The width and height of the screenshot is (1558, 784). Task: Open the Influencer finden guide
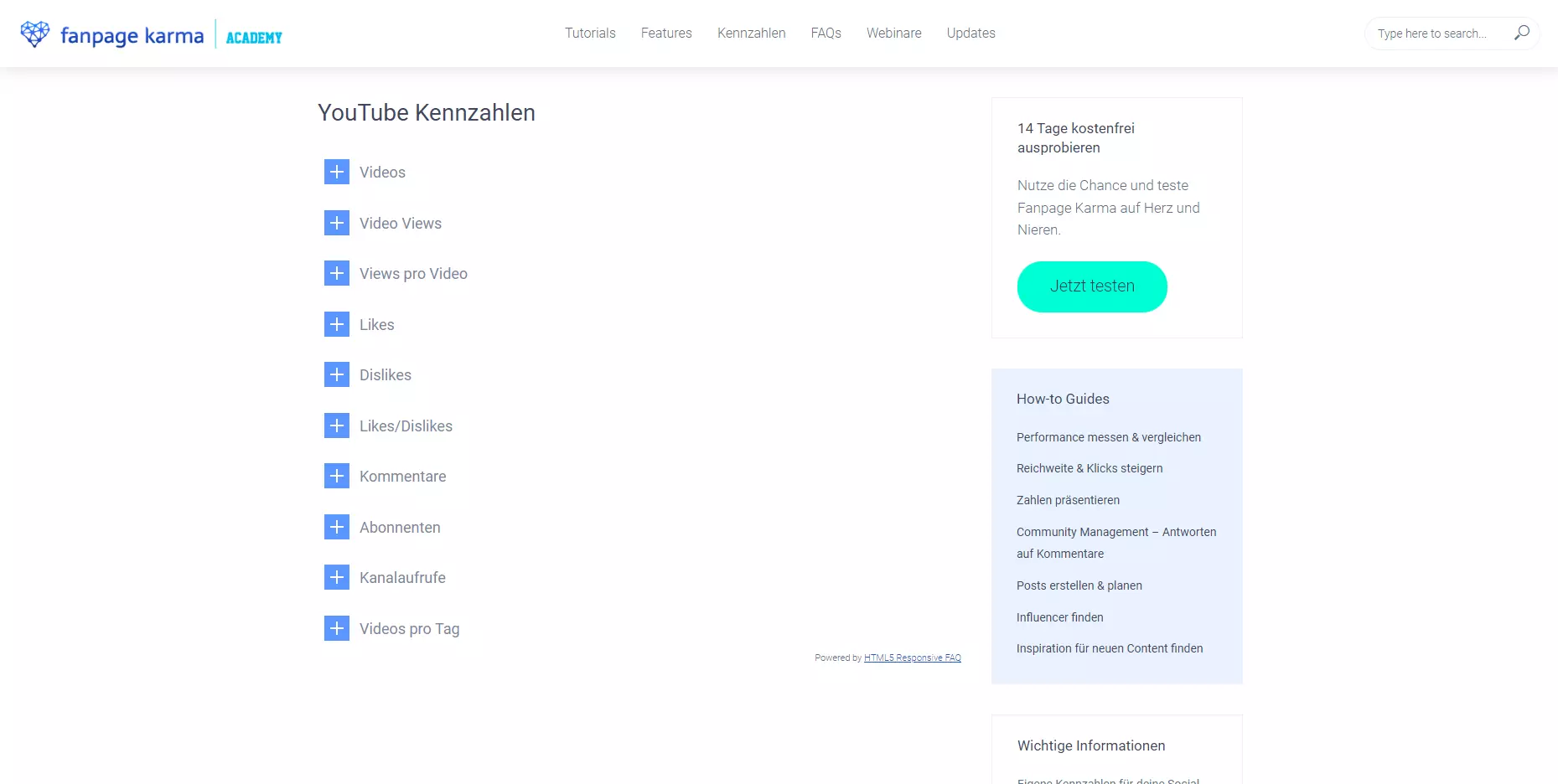1060,617
